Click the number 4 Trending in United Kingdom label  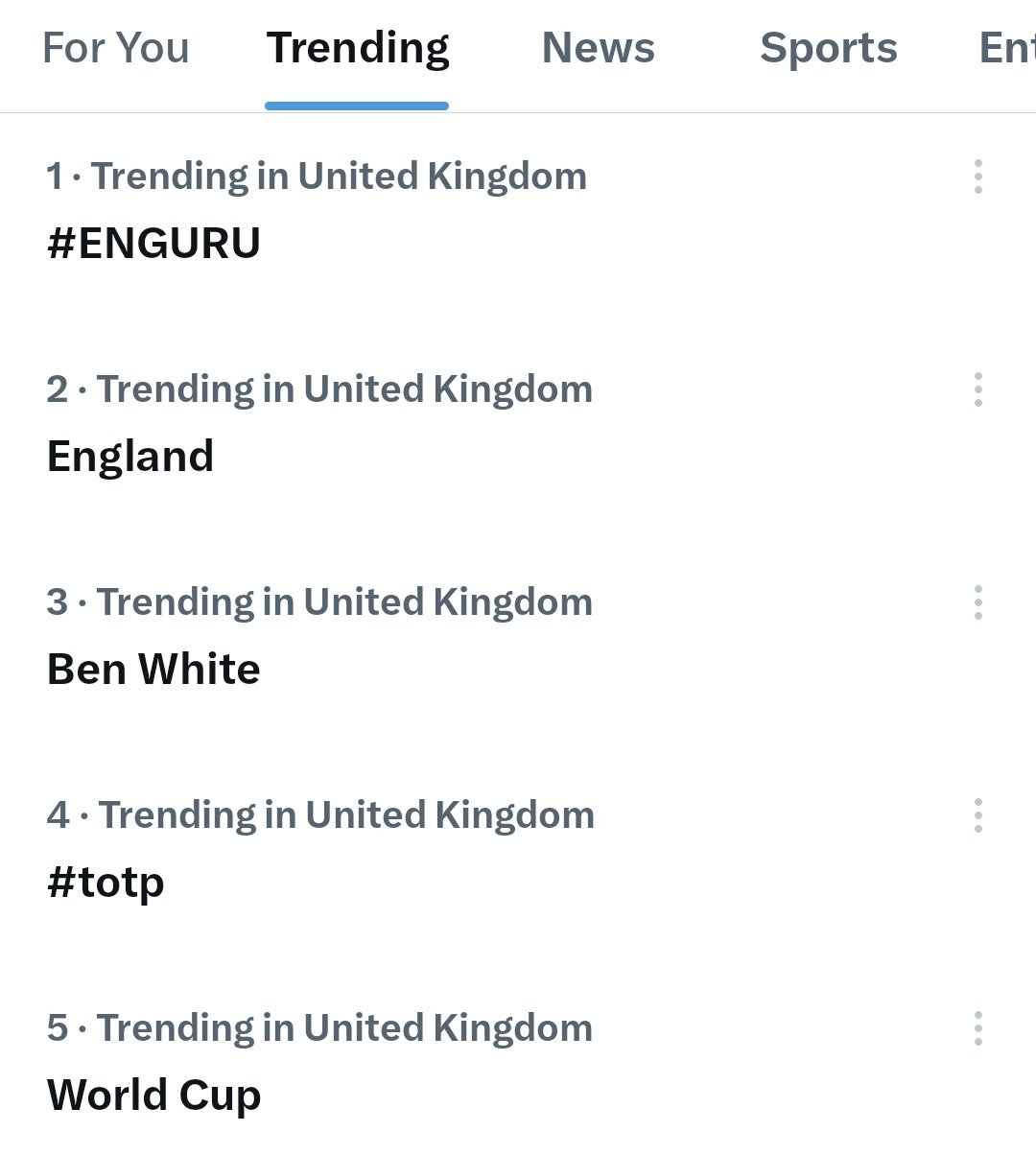[x=320, y=816]
